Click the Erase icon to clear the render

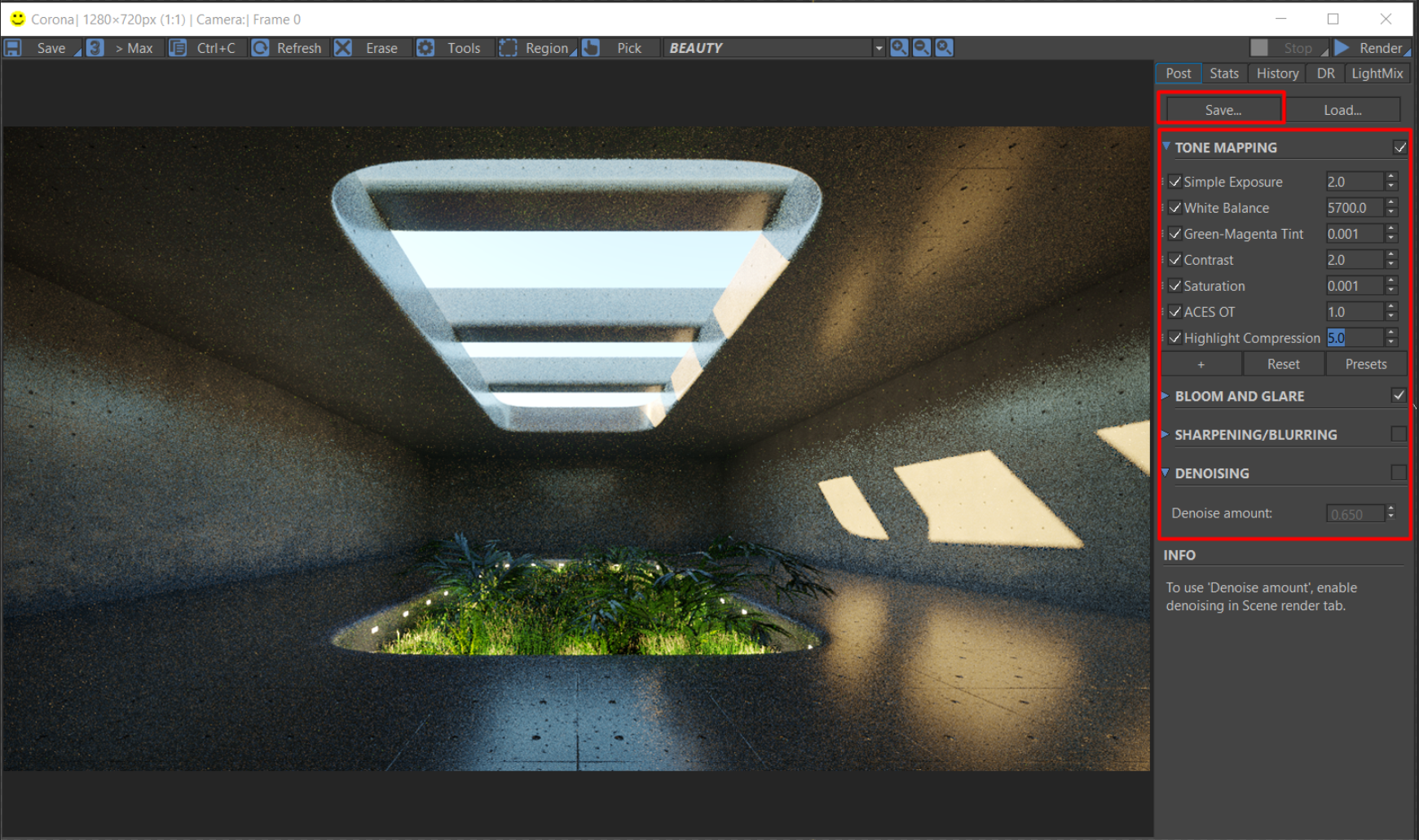[x=343, y=47]
